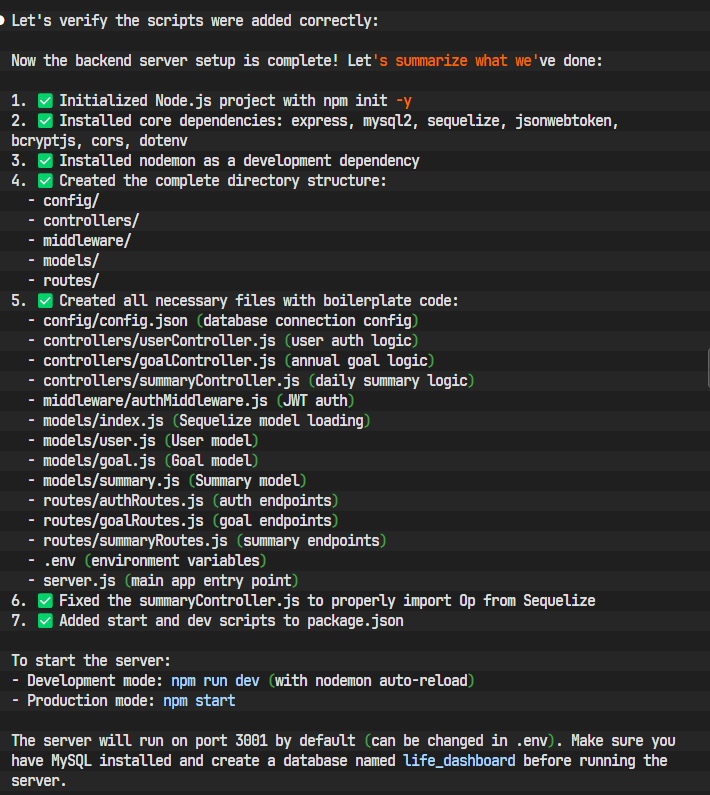
Task: Click the "models/goal.js" file path
Action: click(99, 461)
